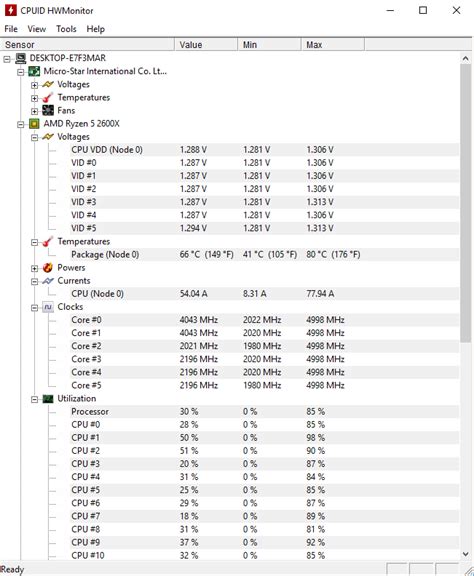
Task: Open the View menu
Action: 37,29
